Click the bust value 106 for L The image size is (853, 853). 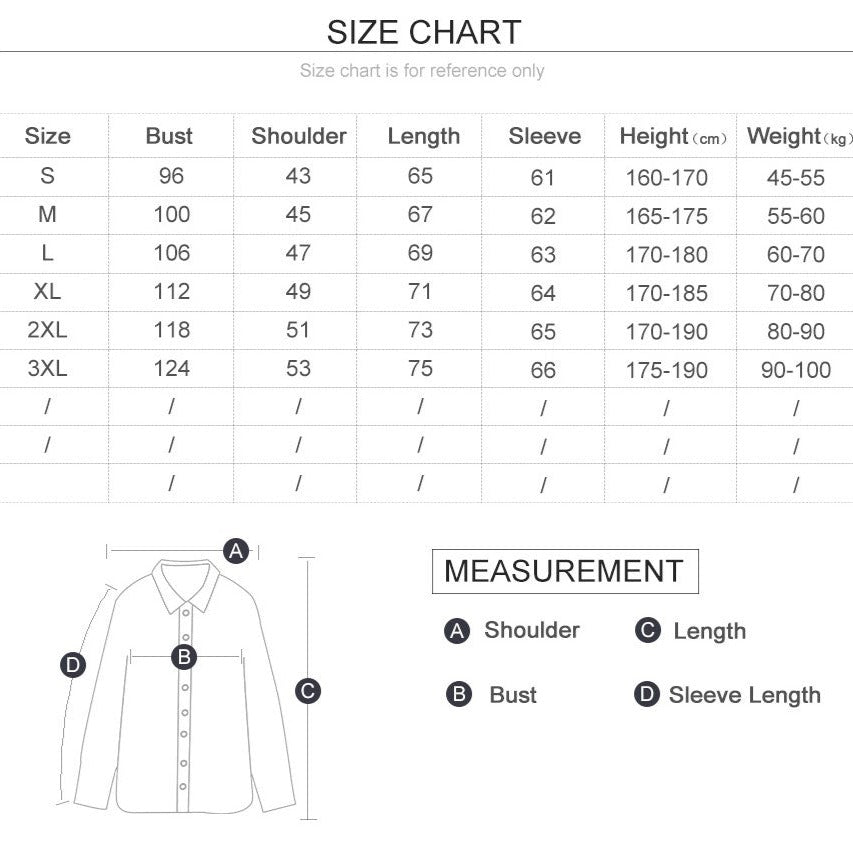171,253
